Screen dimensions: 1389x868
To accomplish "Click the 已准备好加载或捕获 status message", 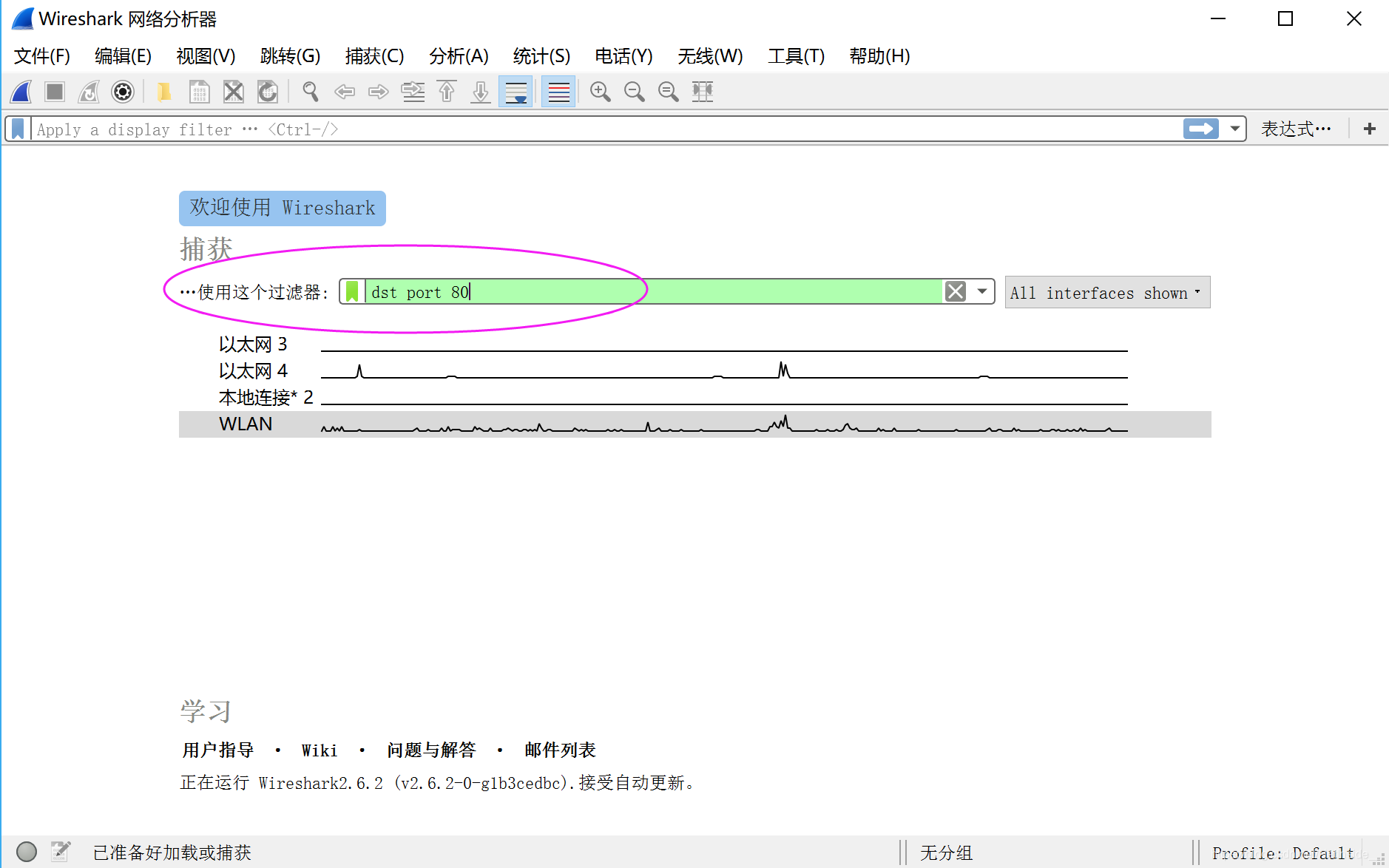I will (x=172, y=853).
